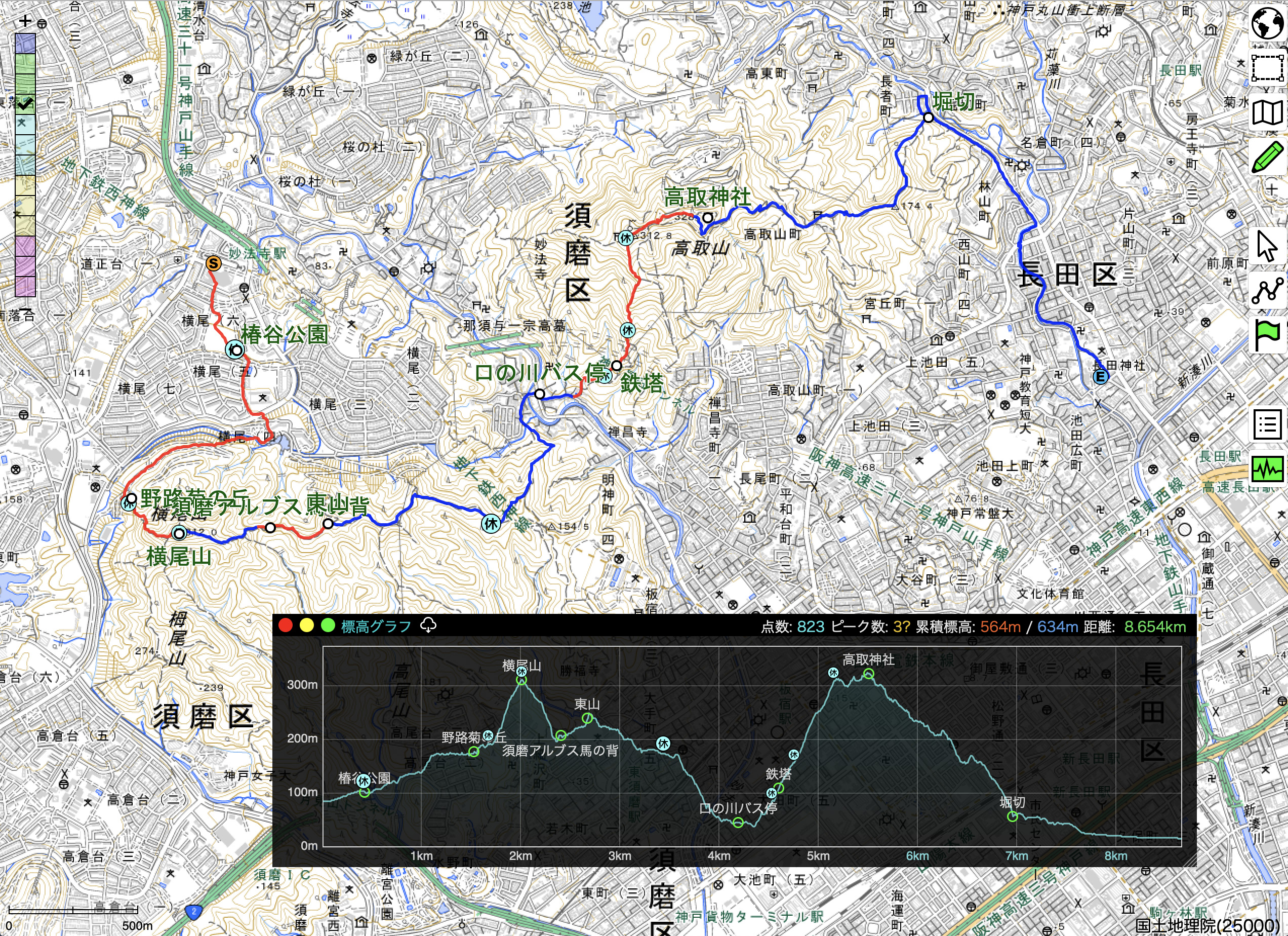Screen dimensions: 1288x936
Task: Expand the plus icon above color palette
Action: tap(25, 22)
